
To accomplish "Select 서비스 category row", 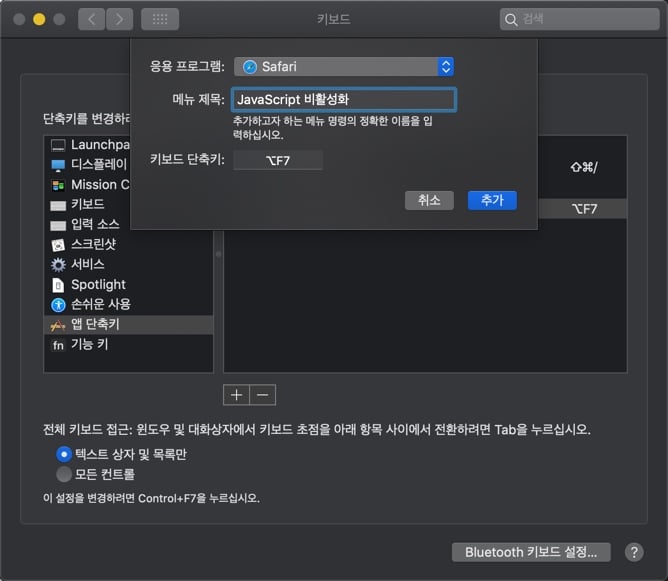I will (x=128, y=265).
